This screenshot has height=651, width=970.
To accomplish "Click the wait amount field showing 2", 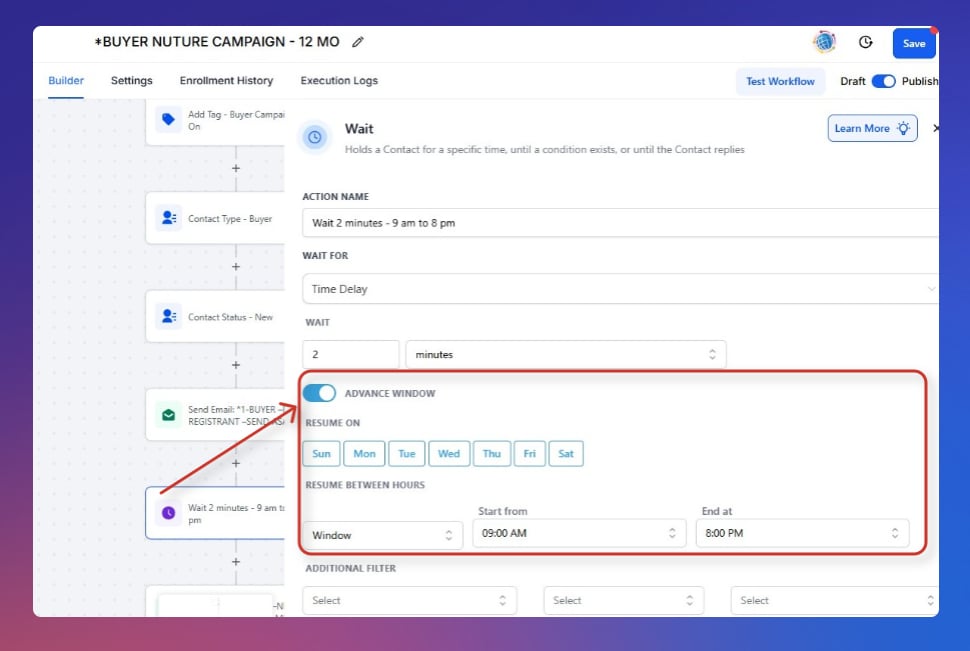I will [x=351, y=355].
